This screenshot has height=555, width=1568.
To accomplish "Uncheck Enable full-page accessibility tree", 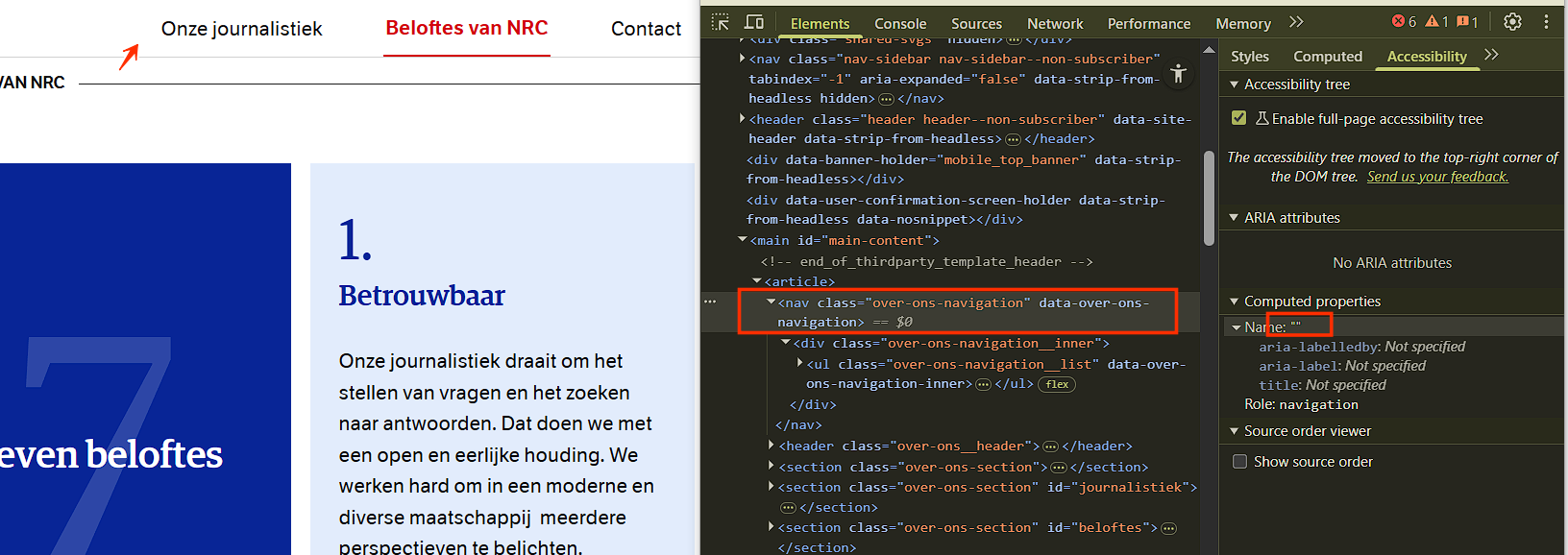I will (1239, 118).
